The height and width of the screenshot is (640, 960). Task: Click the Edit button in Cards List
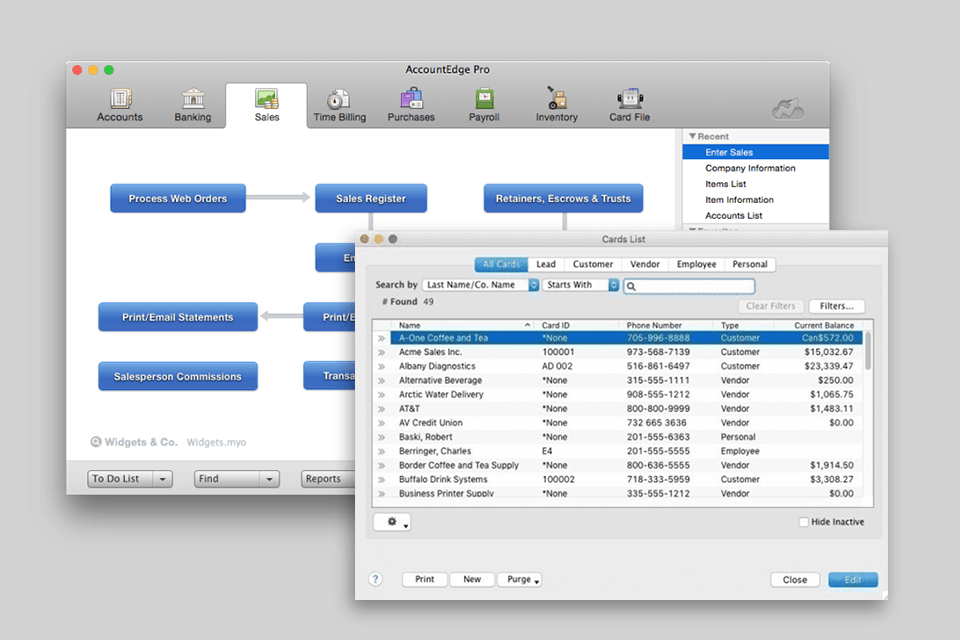click(x=853, y=579)
